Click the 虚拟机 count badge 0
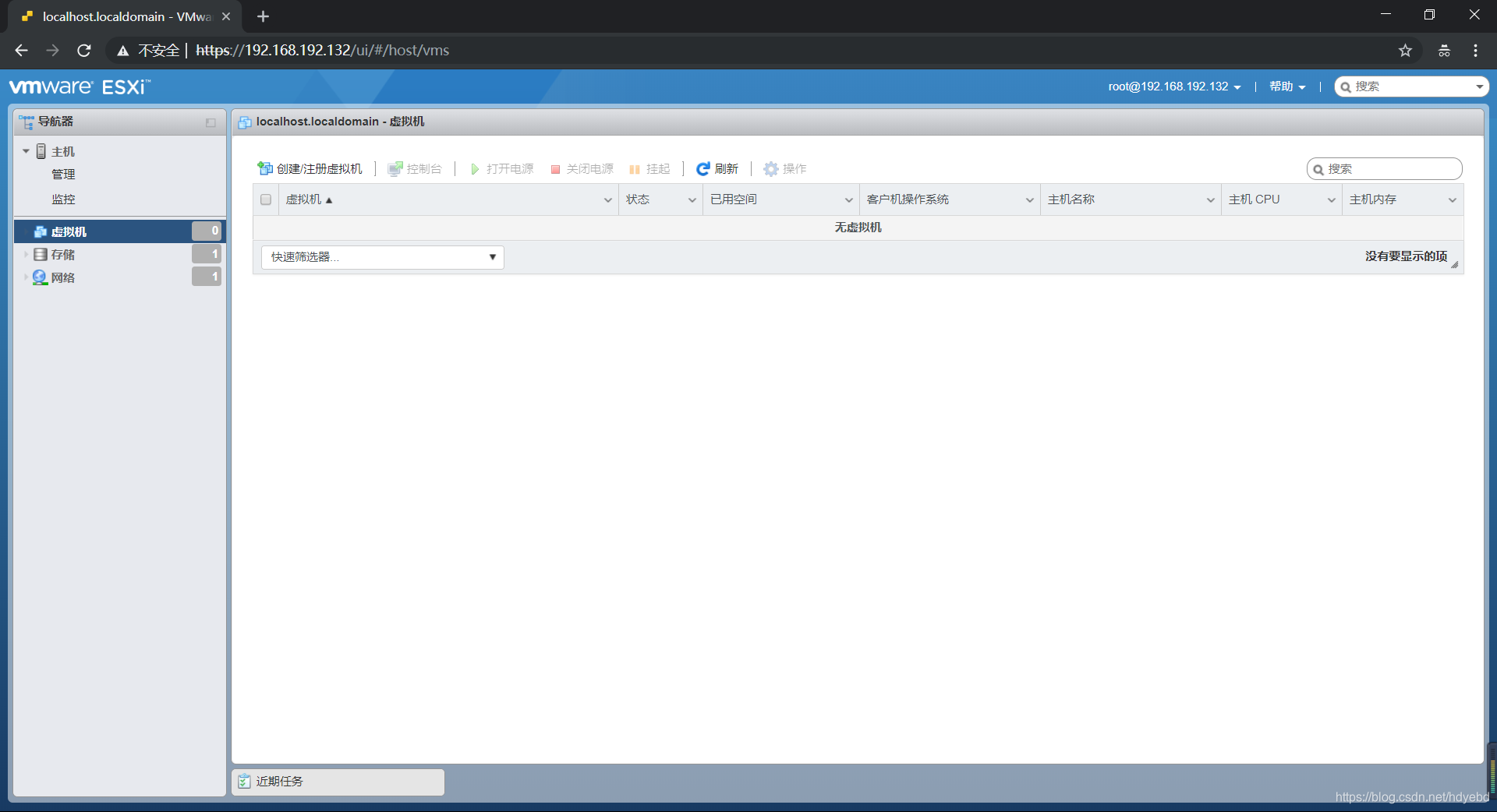Viewport: 1497px width, 812px height. tap(207, 231)
